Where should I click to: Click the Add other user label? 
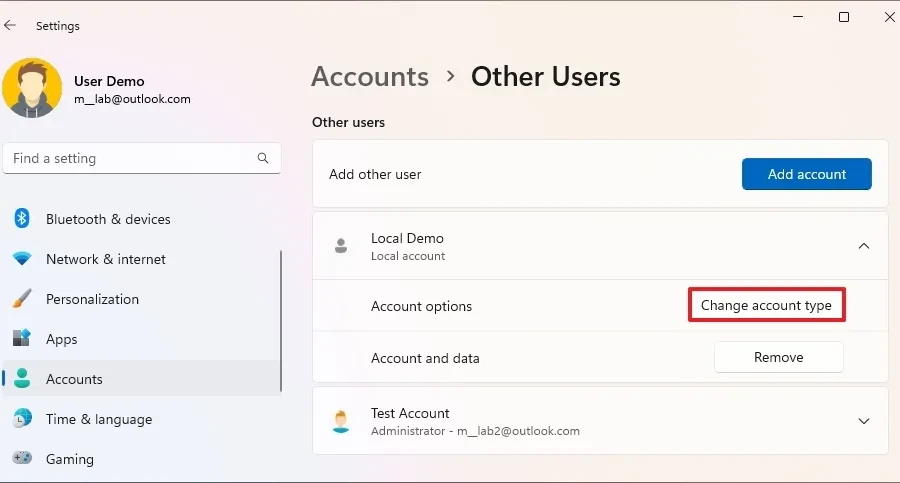click(375, 174)
